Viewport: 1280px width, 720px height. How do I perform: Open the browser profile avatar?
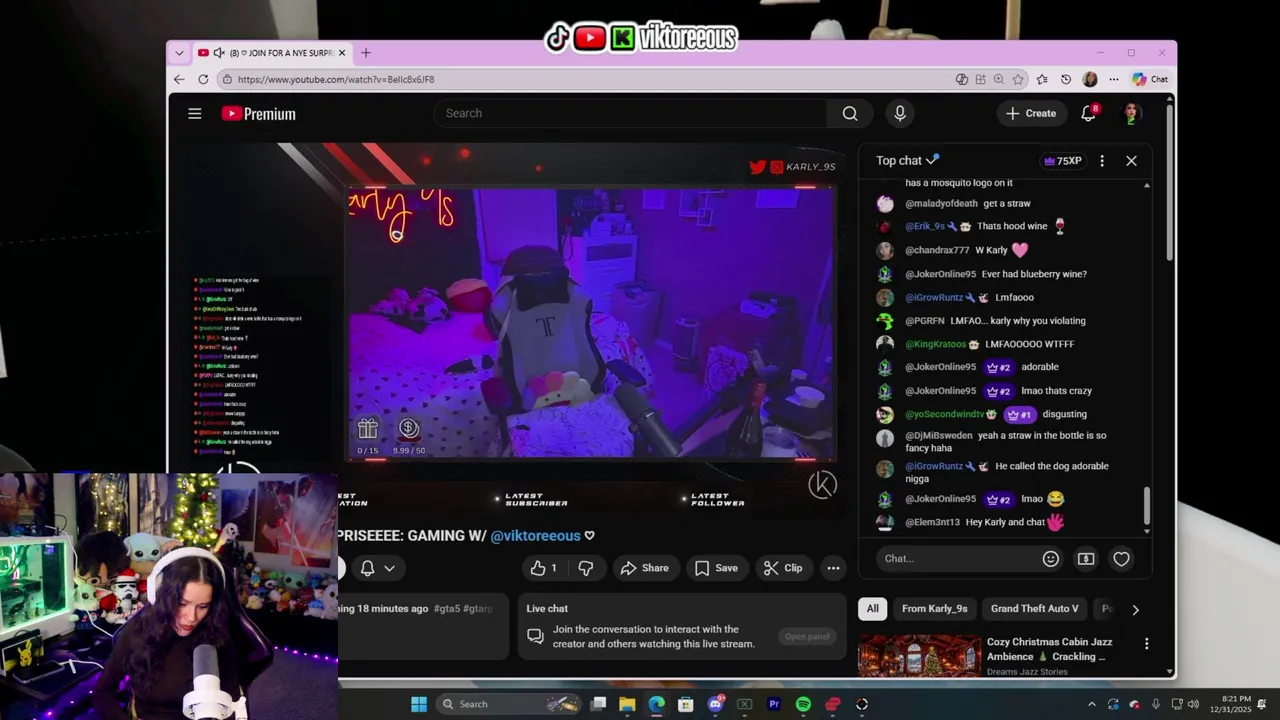(1090, 79)
